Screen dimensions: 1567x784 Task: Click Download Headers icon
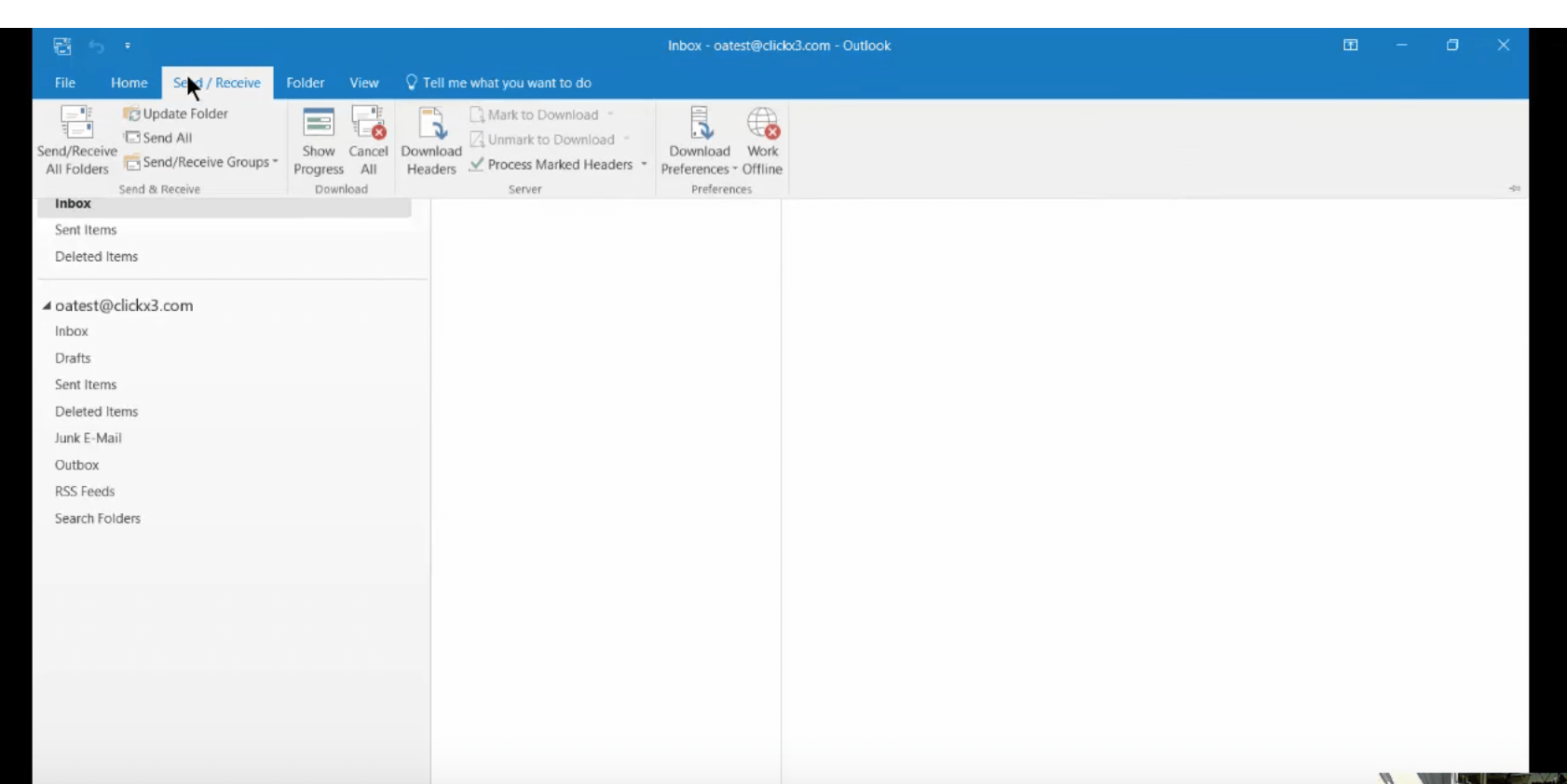(x=431, y=124)
